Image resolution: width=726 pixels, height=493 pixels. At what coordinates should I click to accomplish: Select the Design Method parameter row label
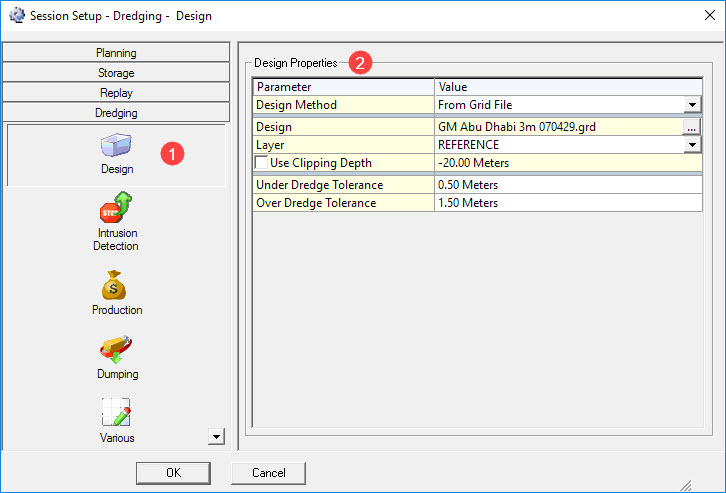[344, 105]
